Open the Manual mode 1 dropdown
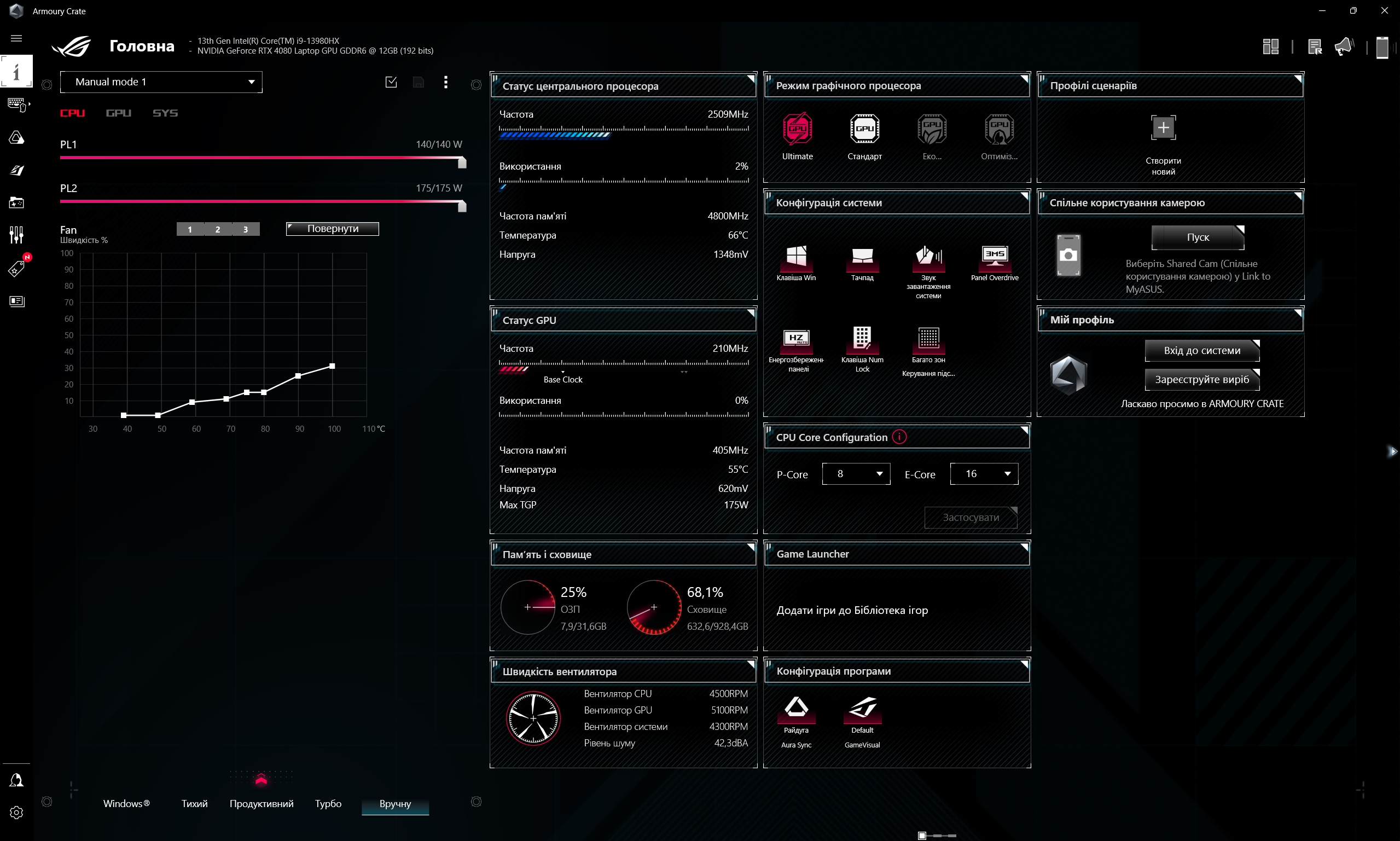 [161, 82]
